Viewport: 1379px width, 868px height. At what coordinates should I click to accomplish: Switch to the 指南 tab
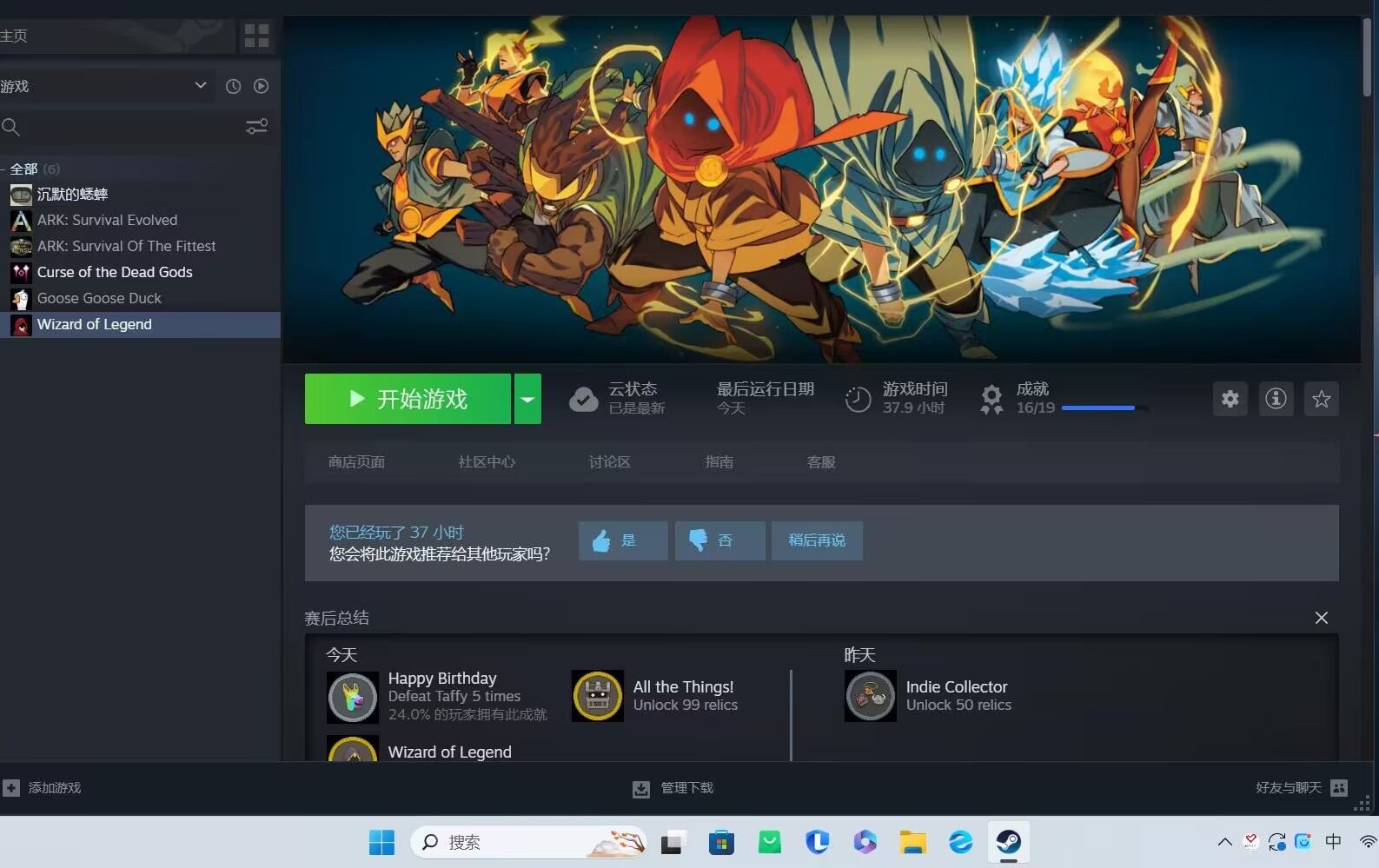tap(719, 462)
